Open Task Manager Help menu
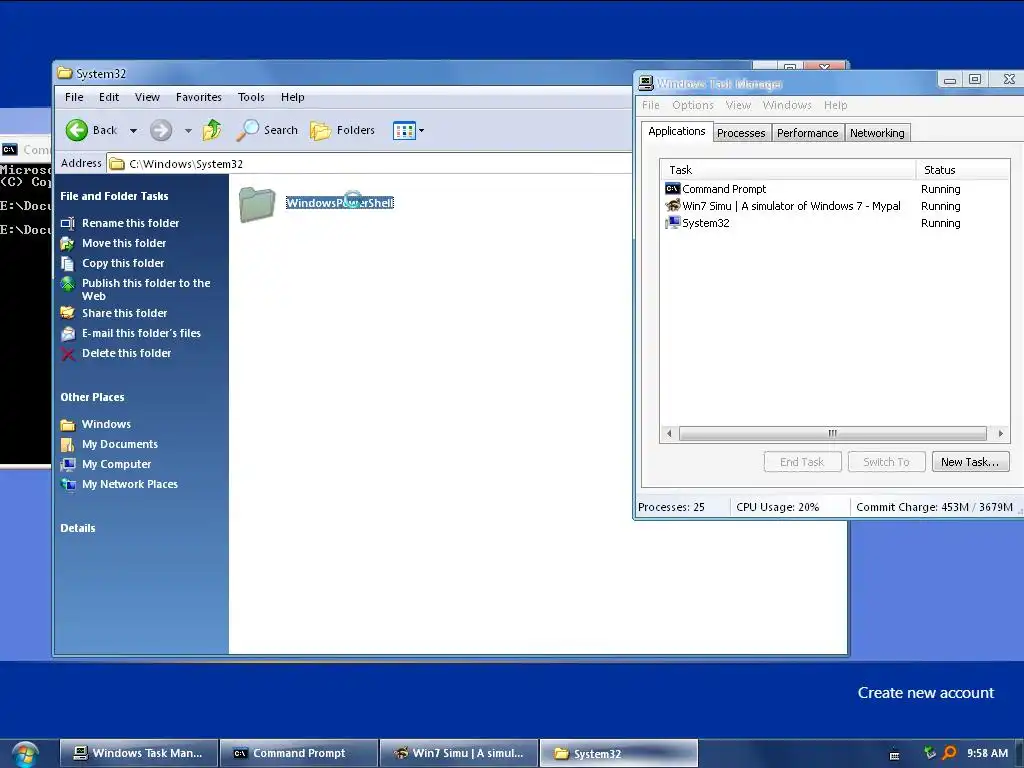This screenshot has height=768, width=1024. [x=835, y=105]
